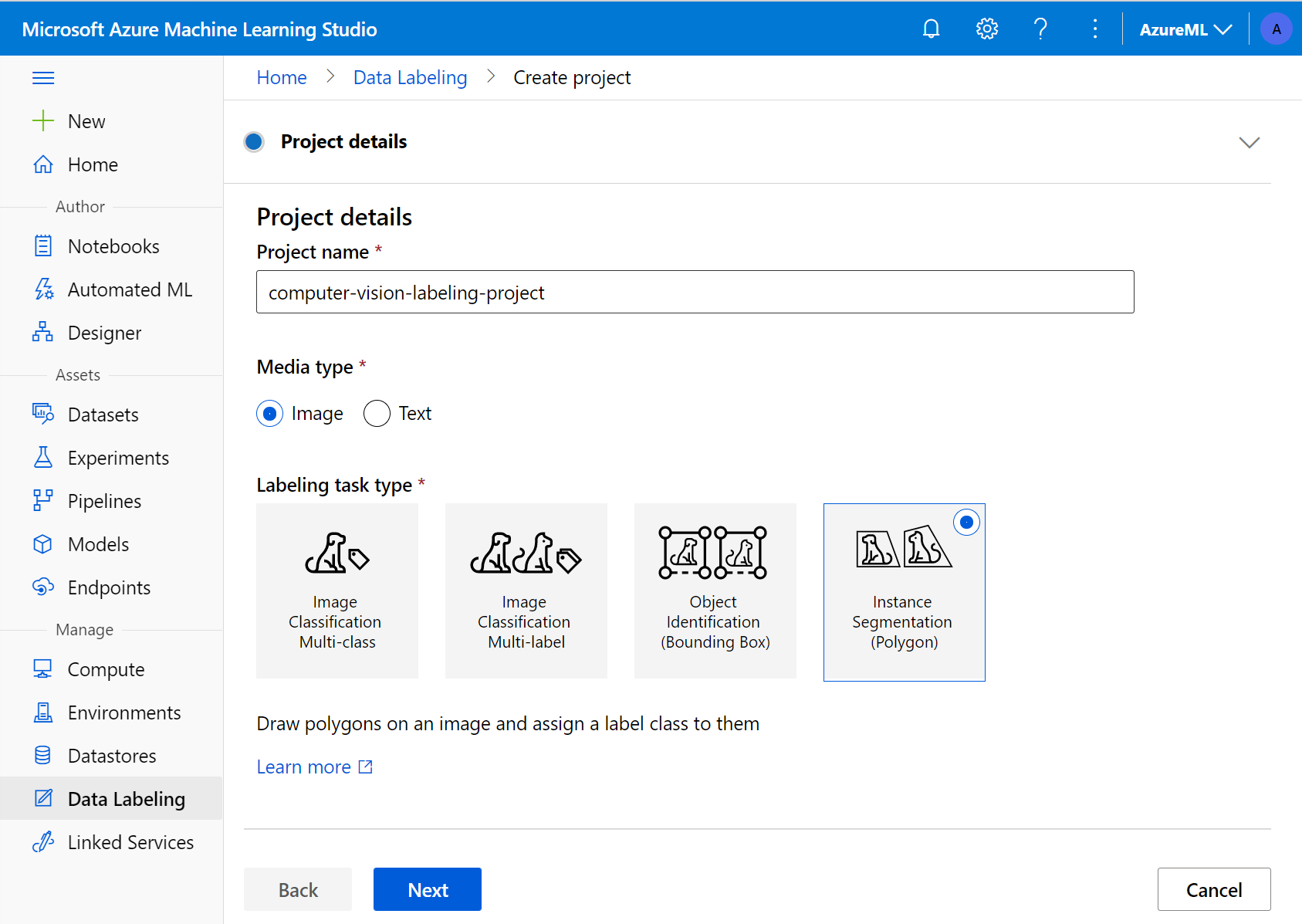
Task: Choose Image Classification Multi-label card
Action: [526, 591]
